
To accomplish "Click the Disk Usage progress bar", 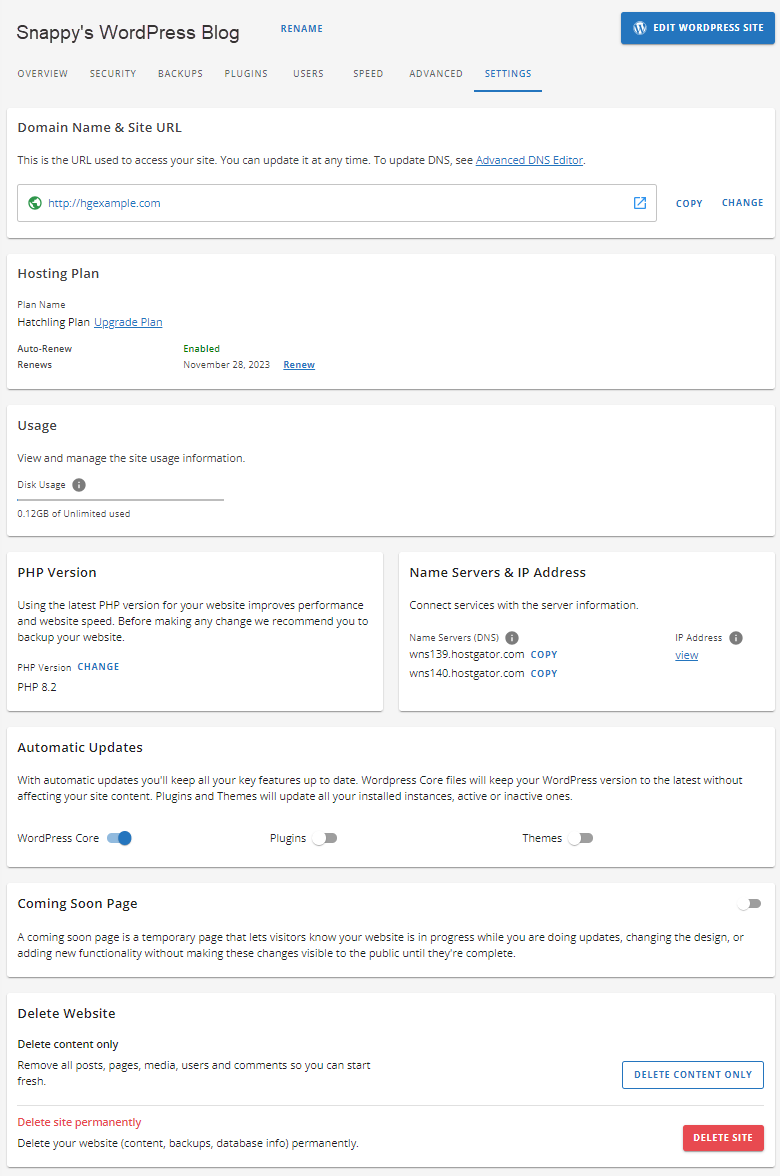I will (x=120, y=499).
